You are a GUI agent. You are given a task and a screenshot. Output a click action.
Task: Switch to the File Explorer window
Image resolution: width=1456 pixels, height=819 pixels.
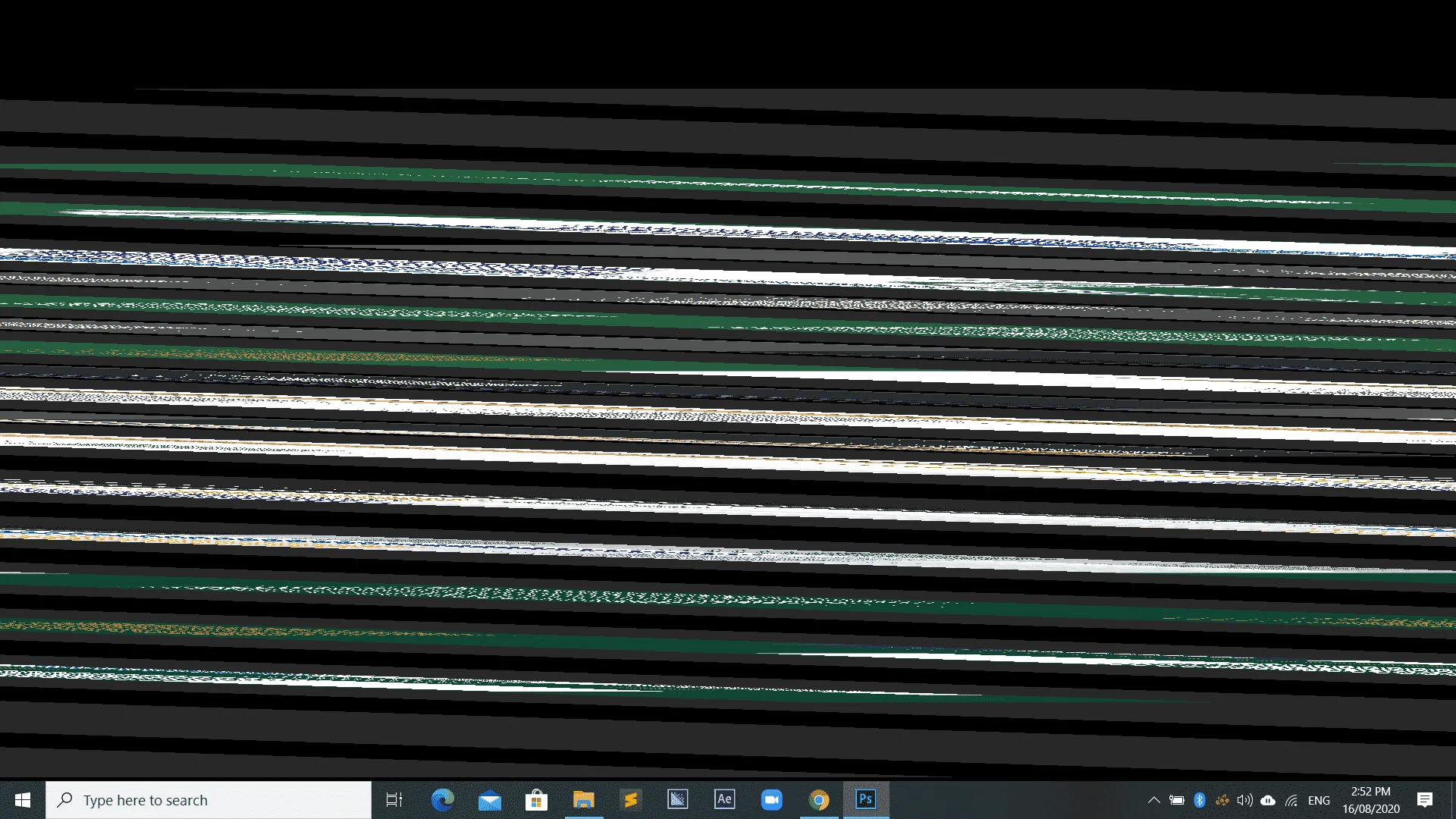(584, 800)
